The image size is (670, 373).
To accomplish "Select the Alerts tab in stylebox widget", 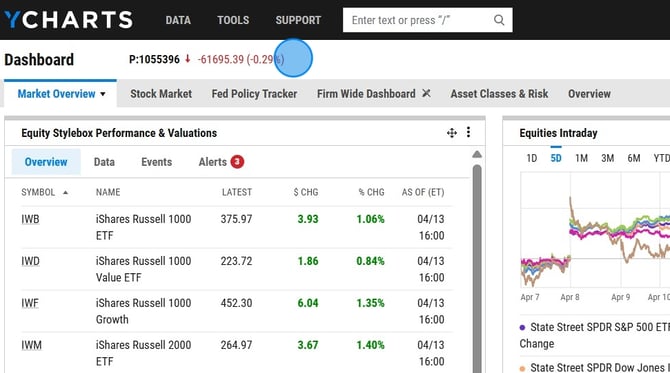I will tap(213, 162).
